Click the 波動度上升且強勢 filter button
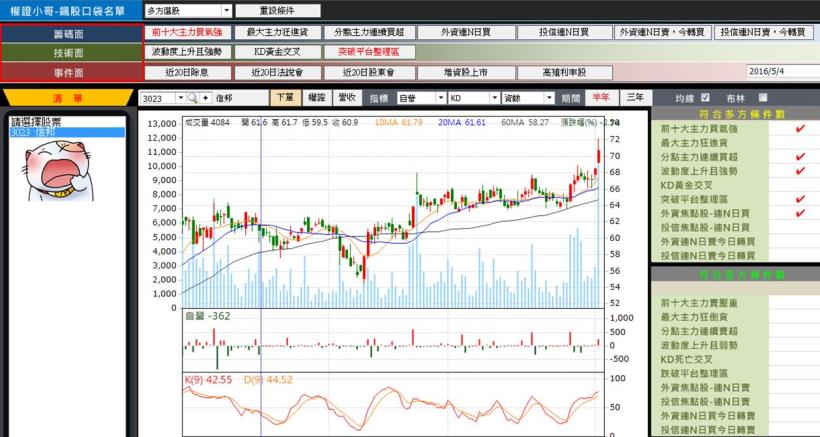820x437 pixels. pos(187,52)
